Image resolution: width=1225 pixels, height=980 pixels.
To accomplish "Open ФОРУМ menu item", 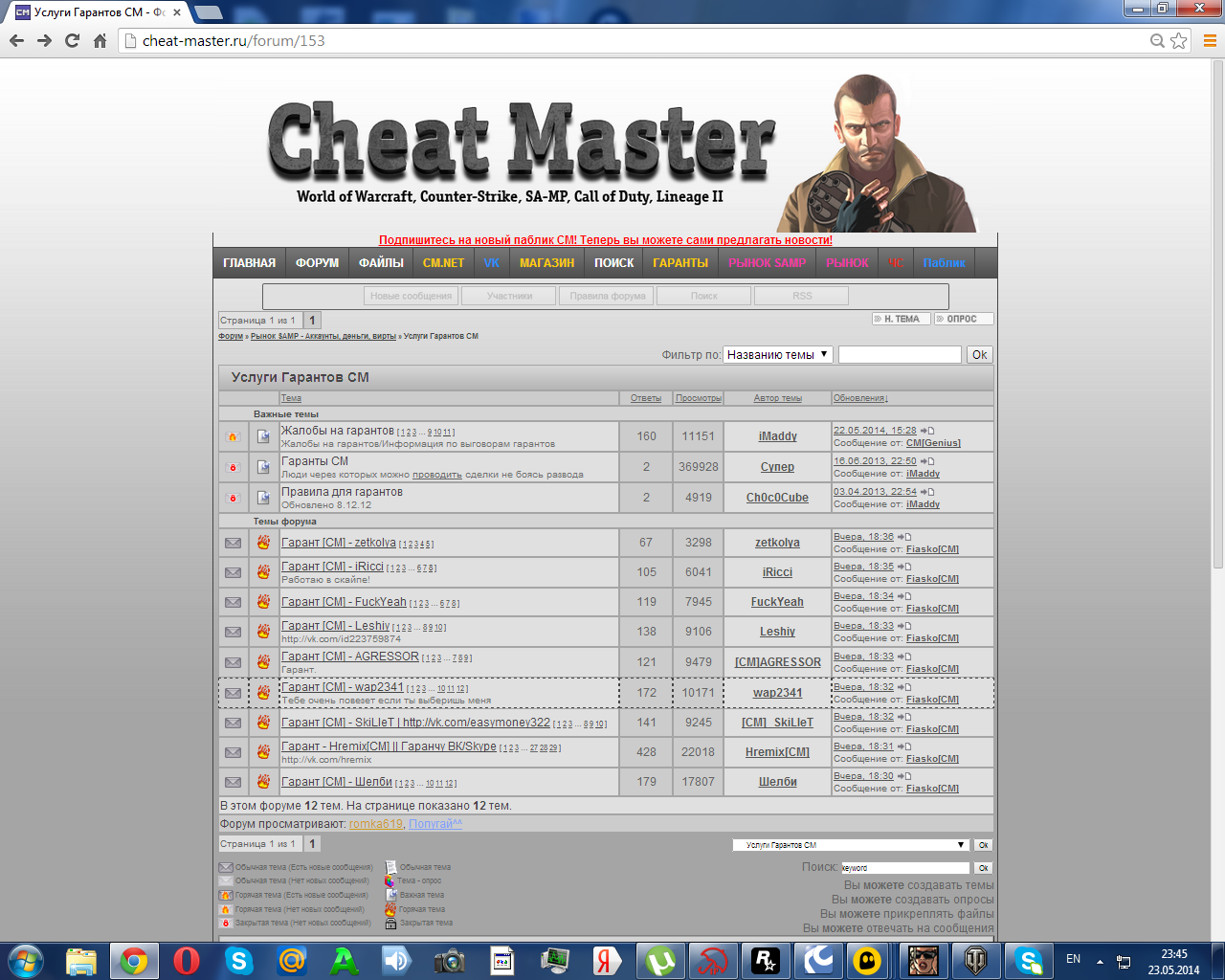I will coord(317,263).
